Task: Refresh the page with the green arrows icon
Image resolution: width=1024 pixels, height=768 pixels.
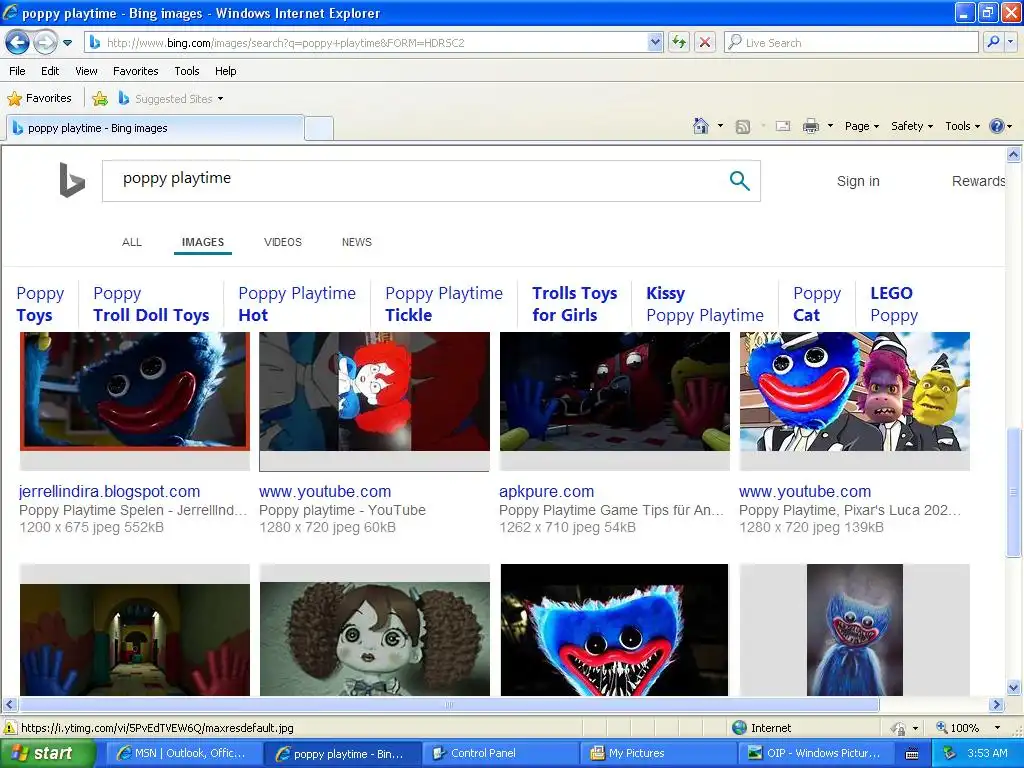Action: pos(679,42)
